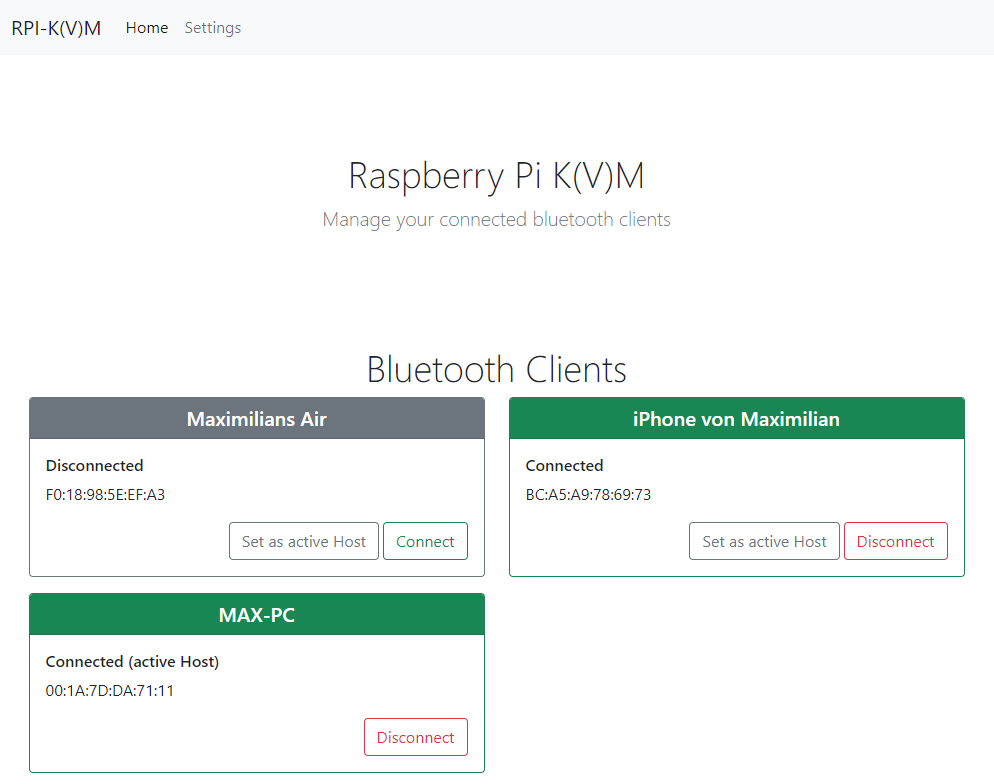Click iPhone's Connected status text
Viewport: 994px width, 784px height.
point(564,466)
